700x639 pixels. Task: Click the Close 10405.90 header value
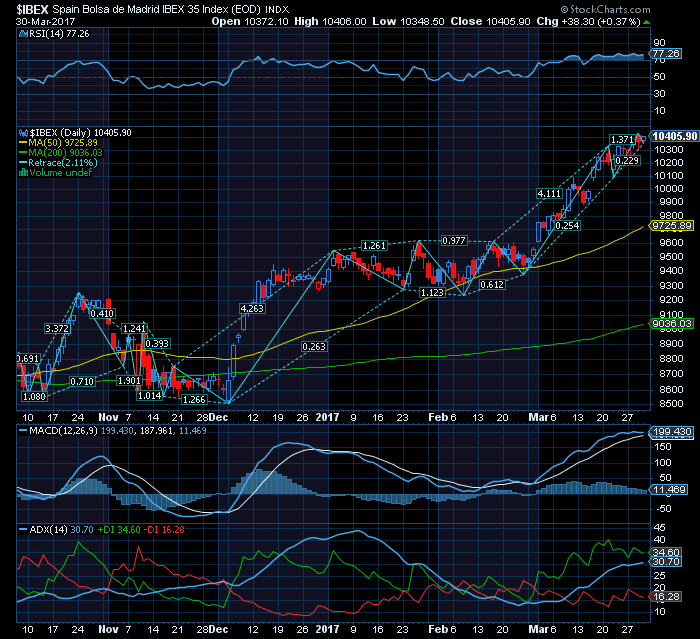[490, 21]
